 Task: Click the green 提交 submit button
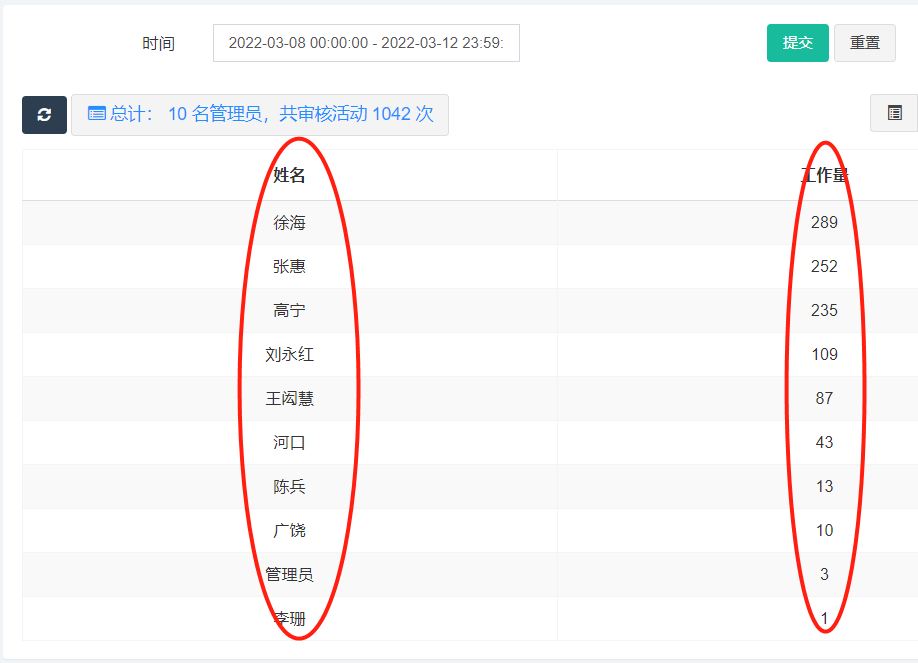[x=797, y=43]
